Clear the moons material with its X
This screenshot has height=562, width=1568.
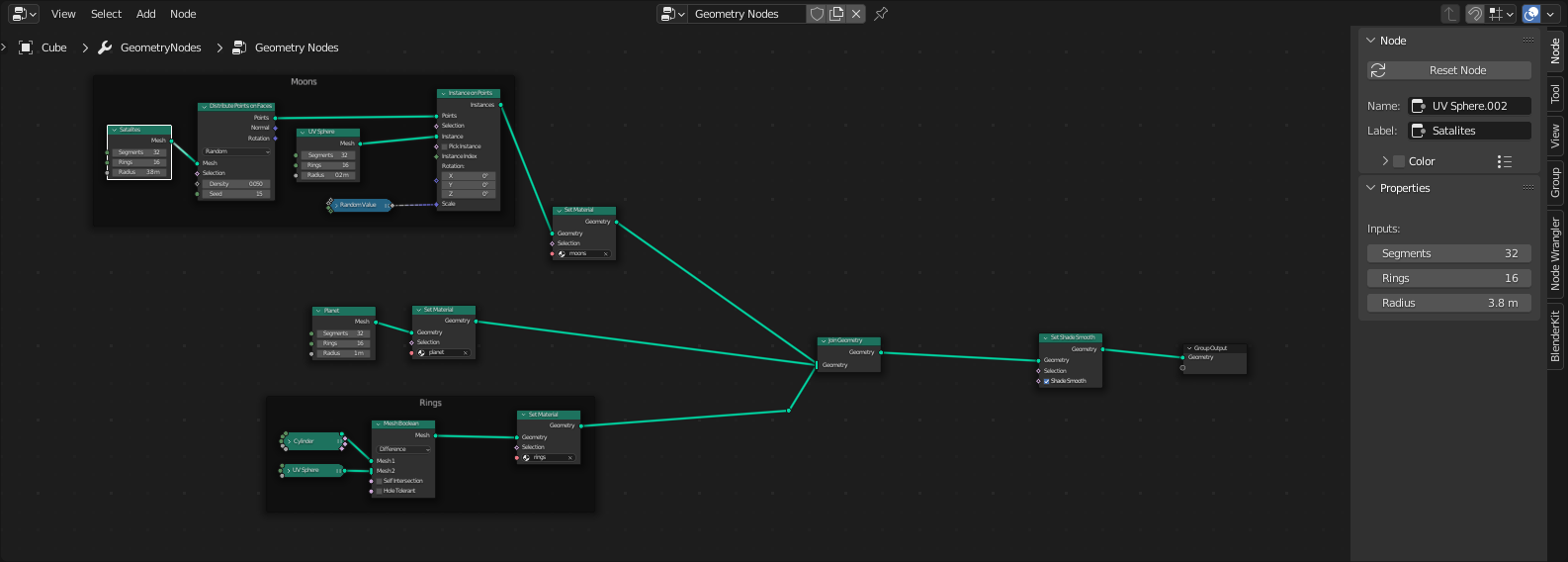(x=606, y=254)
